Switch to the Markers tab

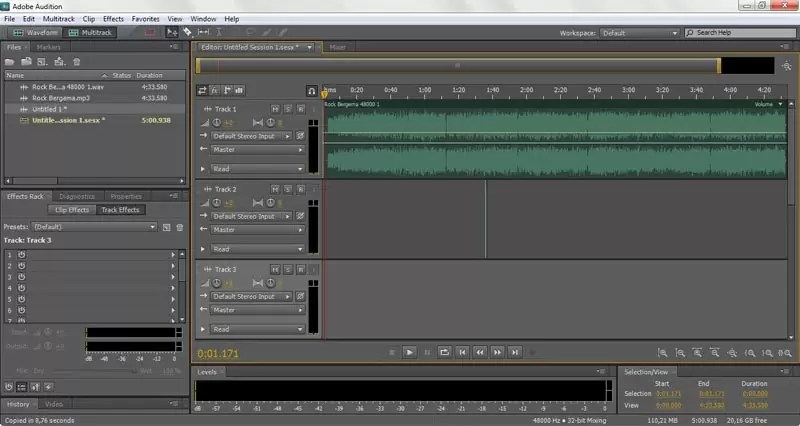click(x=48, y=47)
